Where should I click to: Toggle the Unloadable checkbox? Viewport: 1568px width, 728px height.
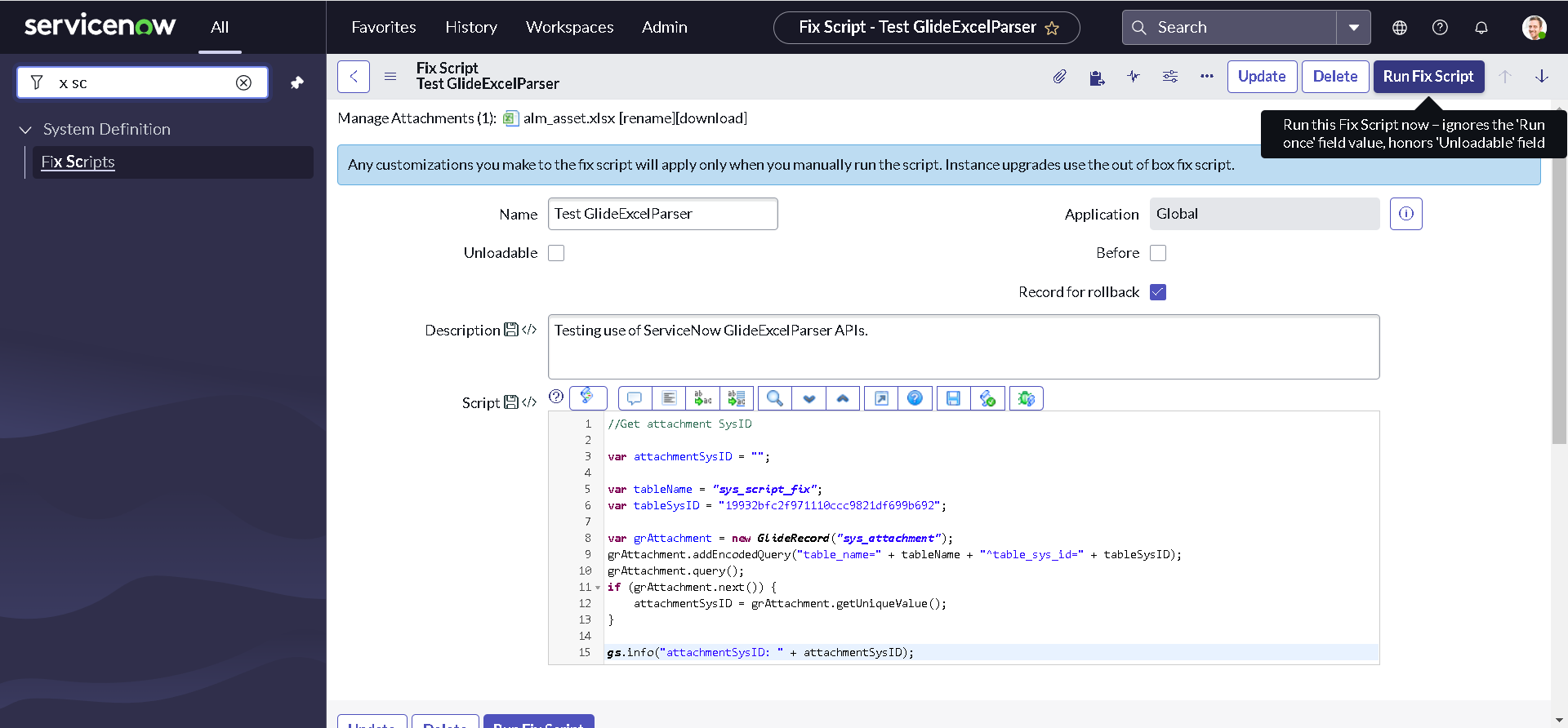[x=556, y=253]
